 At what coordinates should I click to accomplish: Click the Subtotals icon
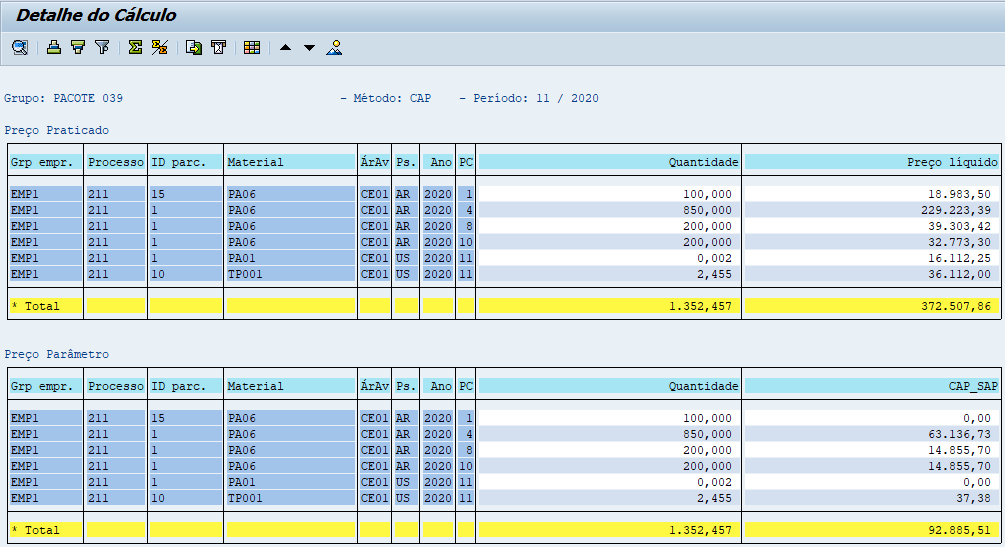(159, 47)
